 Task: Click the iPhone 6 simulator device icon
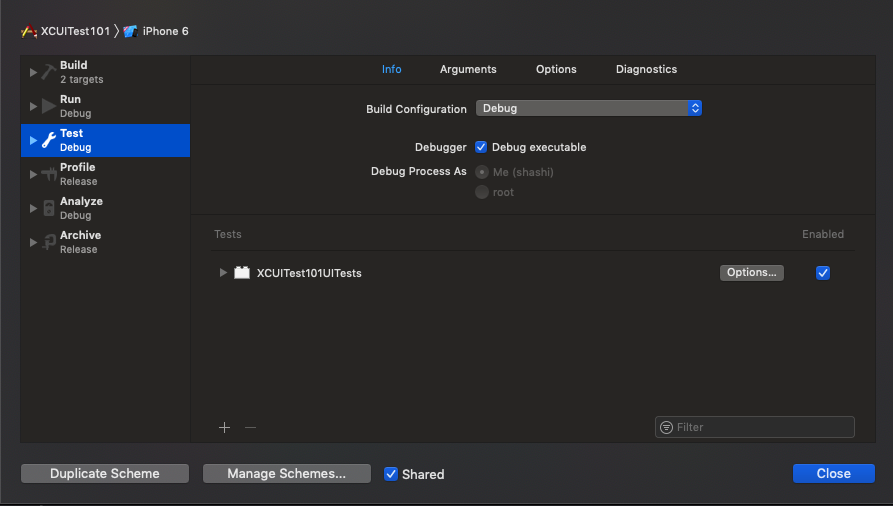[x=130, y=31]
